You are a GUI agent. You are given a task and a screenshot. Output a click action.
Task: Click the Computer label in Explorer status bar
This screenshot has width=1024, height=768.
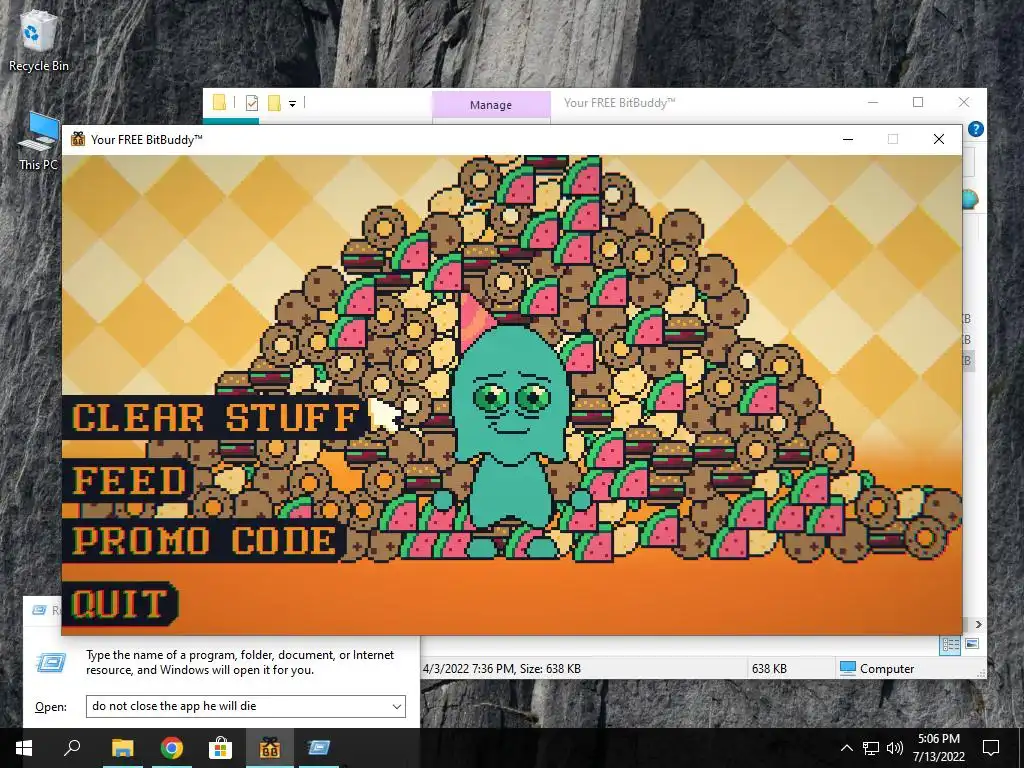(x=886, y=669)
